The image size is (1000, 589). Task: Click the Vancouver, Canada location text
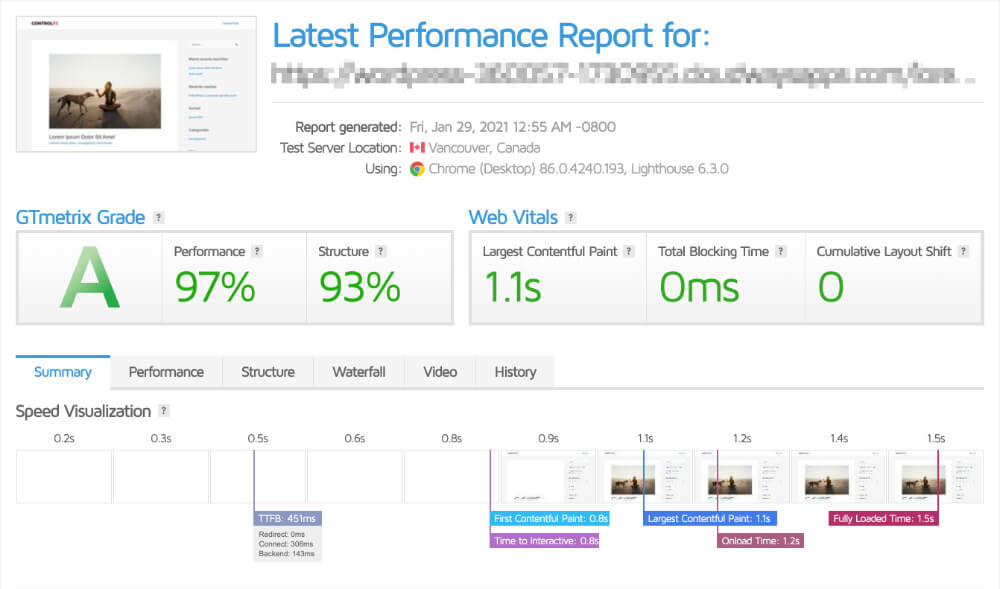(484, 148)
